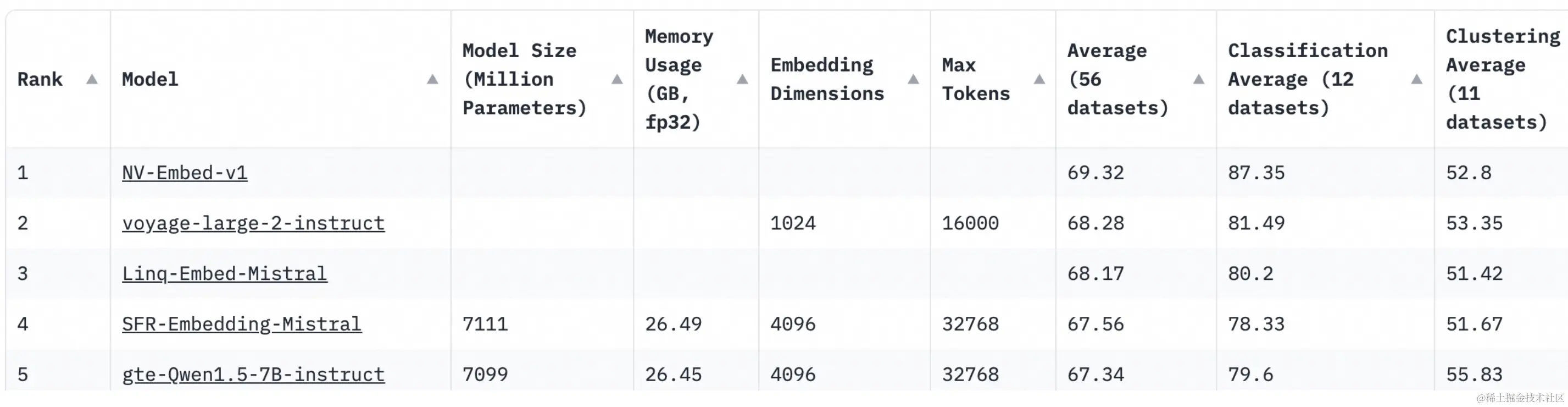Open the NV-Embed-v1 model link
Viewport: 1568px width, 407px height.
coord(185,173)
